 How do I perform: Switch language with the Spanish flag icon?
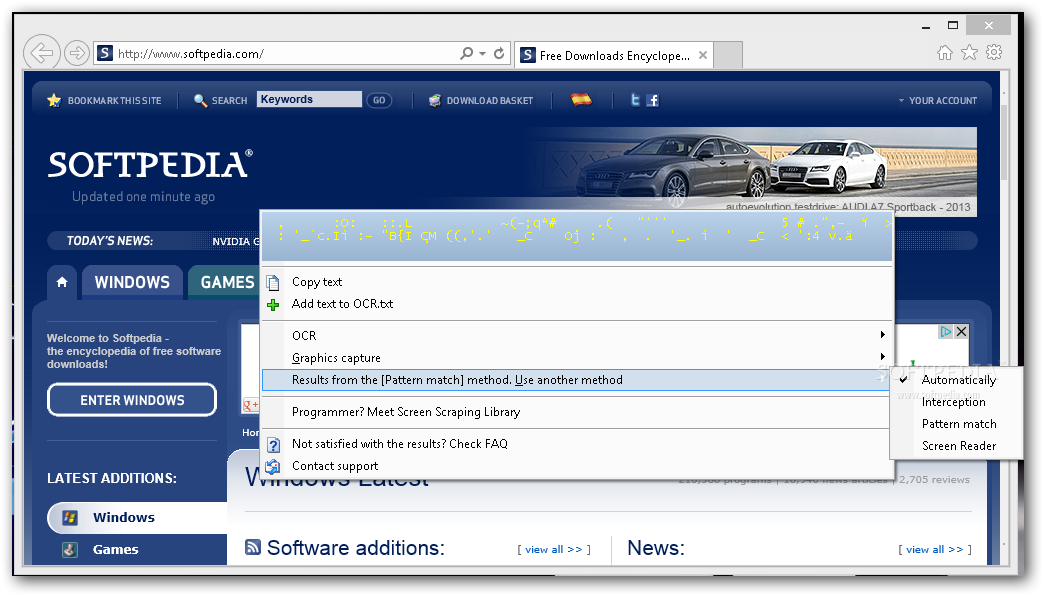point(581,100)
